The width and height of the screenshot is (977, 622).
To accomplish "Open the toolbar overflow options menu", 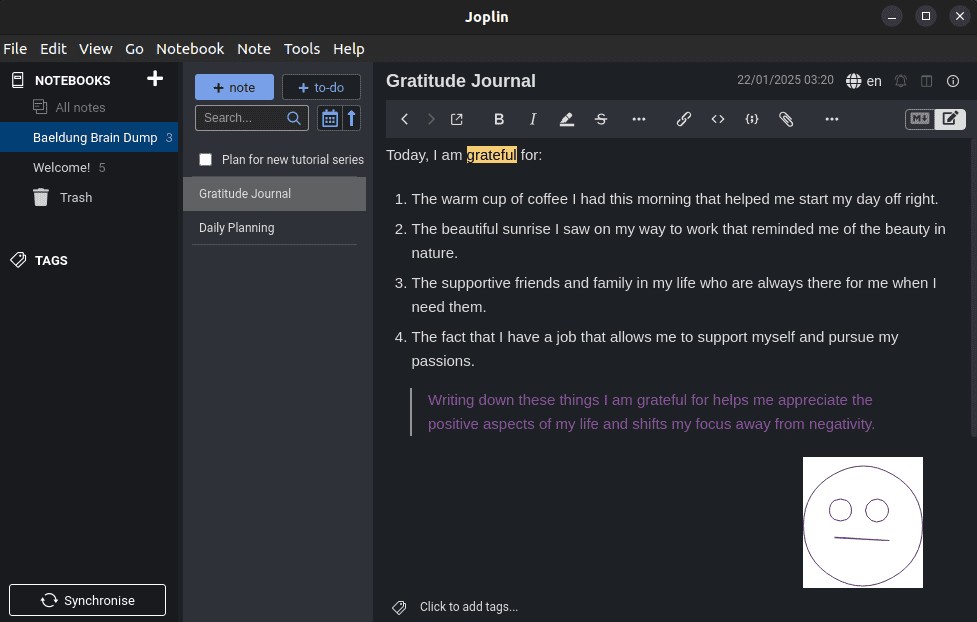I will (831, 118).
